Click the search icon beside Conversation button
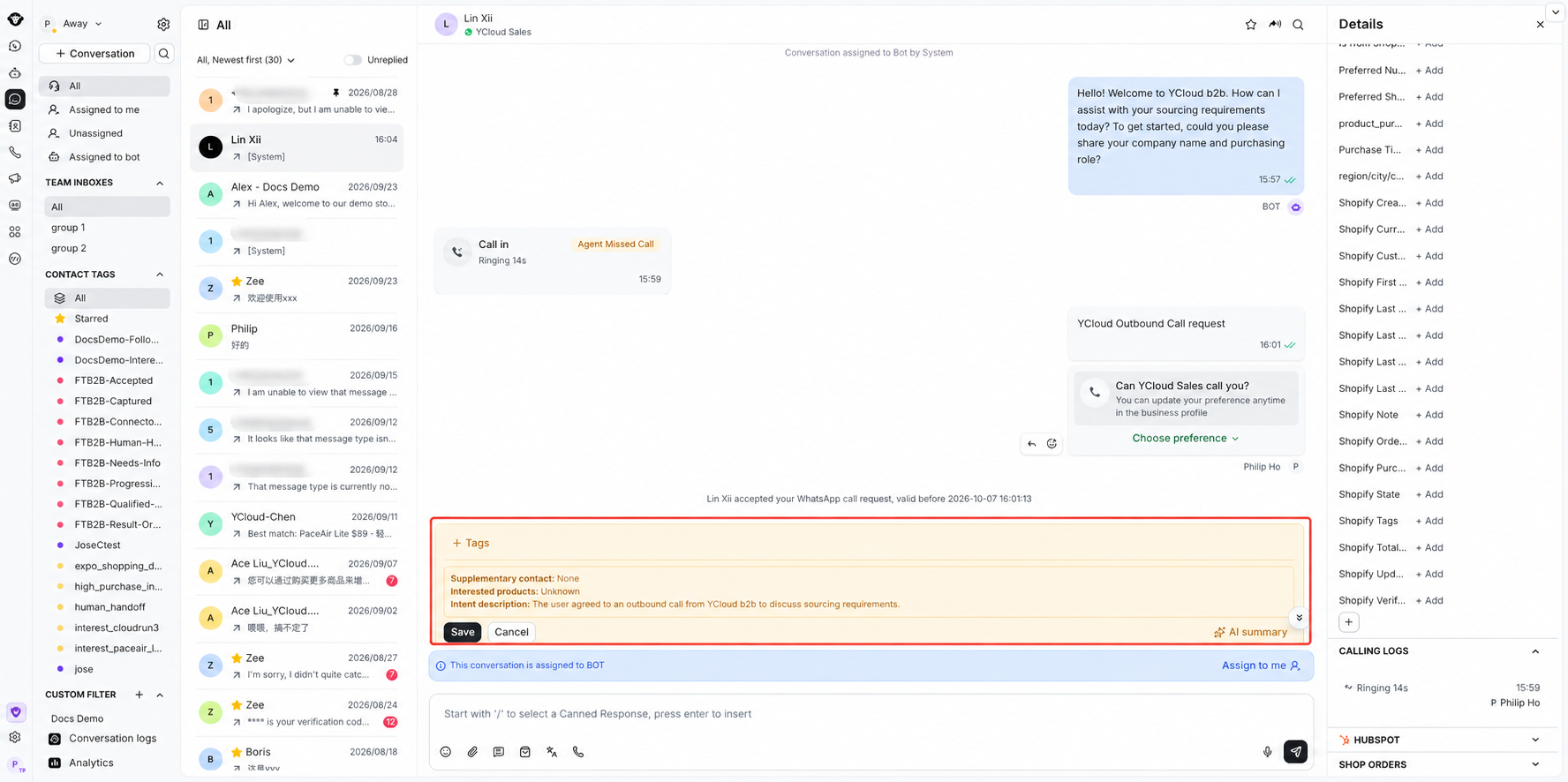 pyautogui.click(x=163, y=54)
